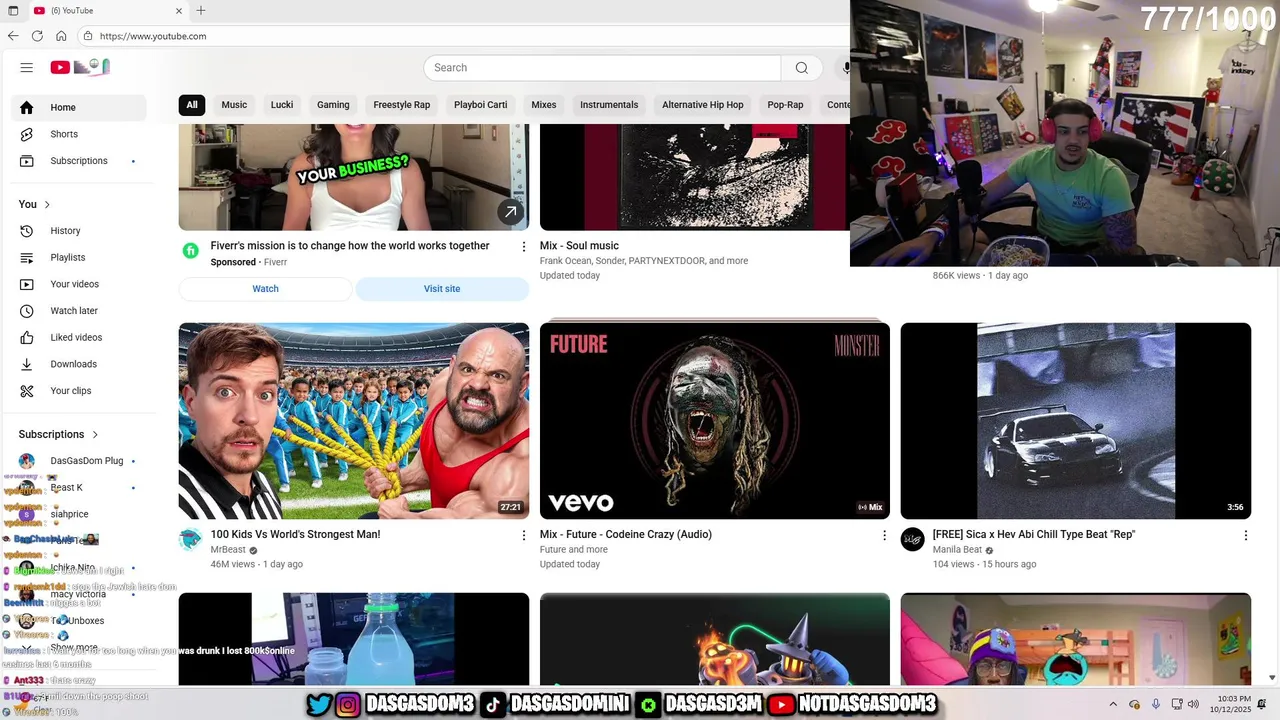
Task: Open the drifting car beat thumbnail
Action: [1076, 421]
